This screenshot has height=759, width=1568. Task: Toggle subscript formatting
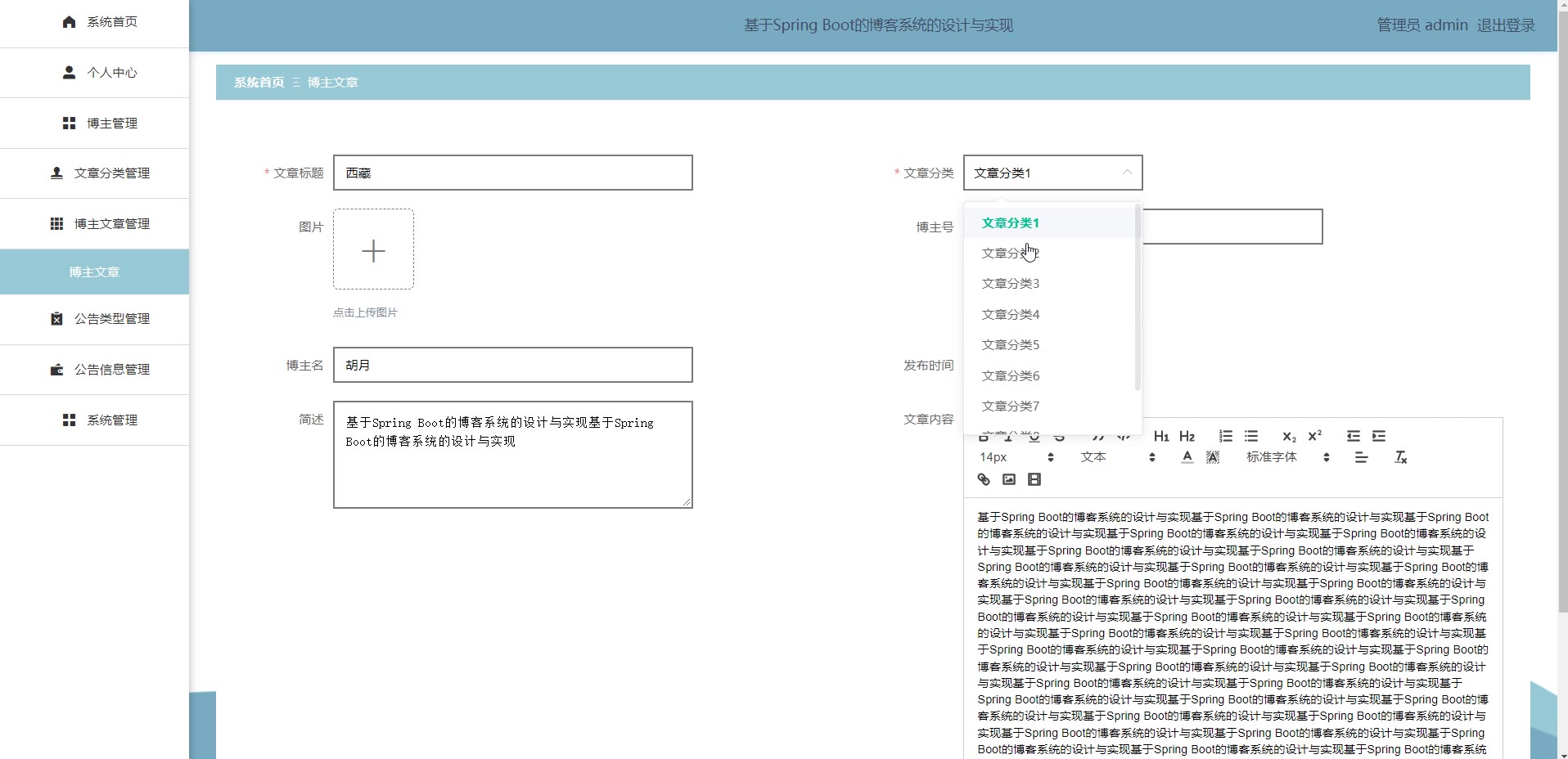(x=1289, y=436)
